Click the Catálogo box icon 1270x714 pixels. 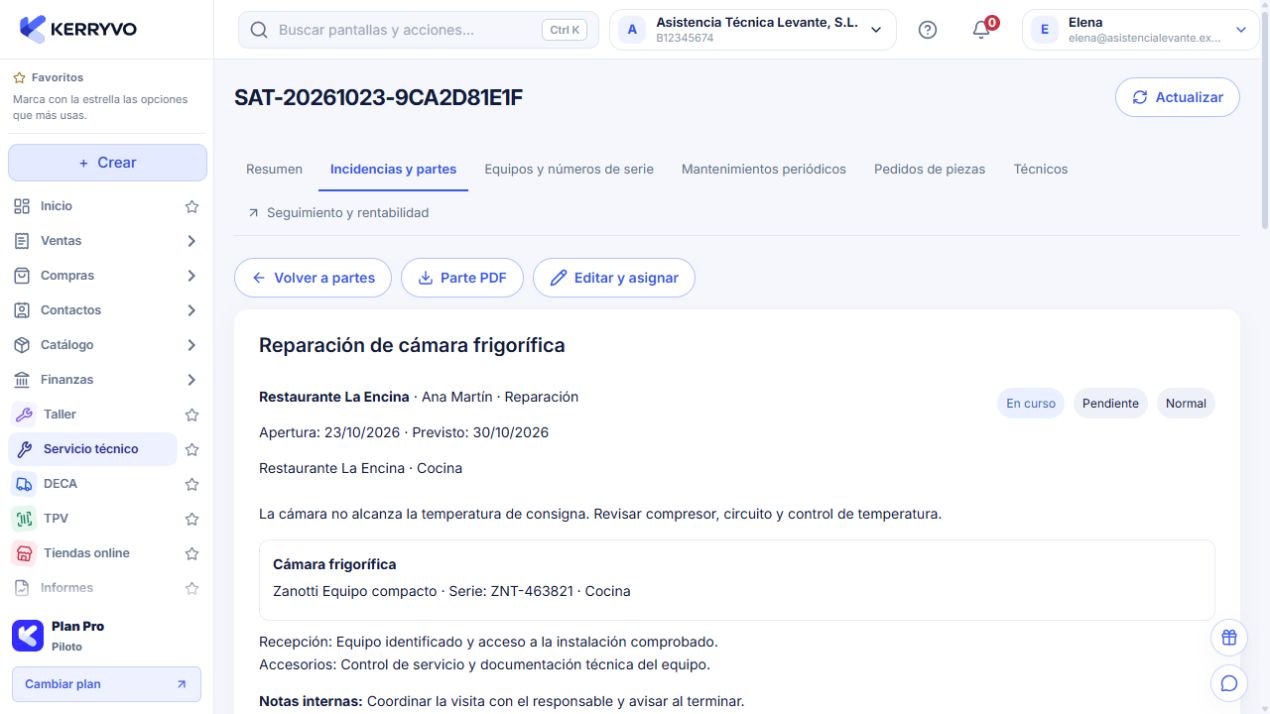(x=22, y=345)
